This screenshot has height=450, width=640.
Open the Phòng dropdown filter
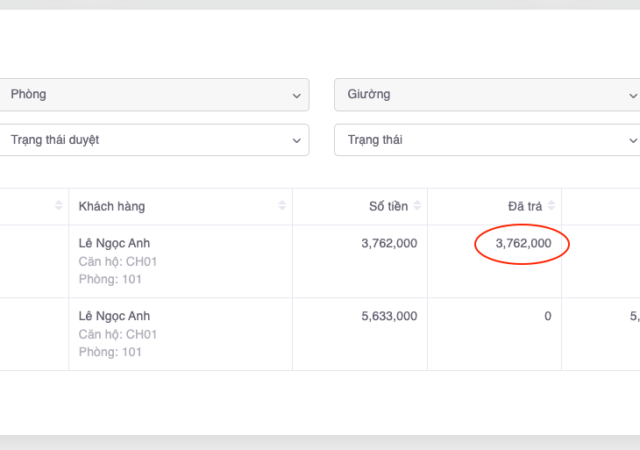[150, 95]
